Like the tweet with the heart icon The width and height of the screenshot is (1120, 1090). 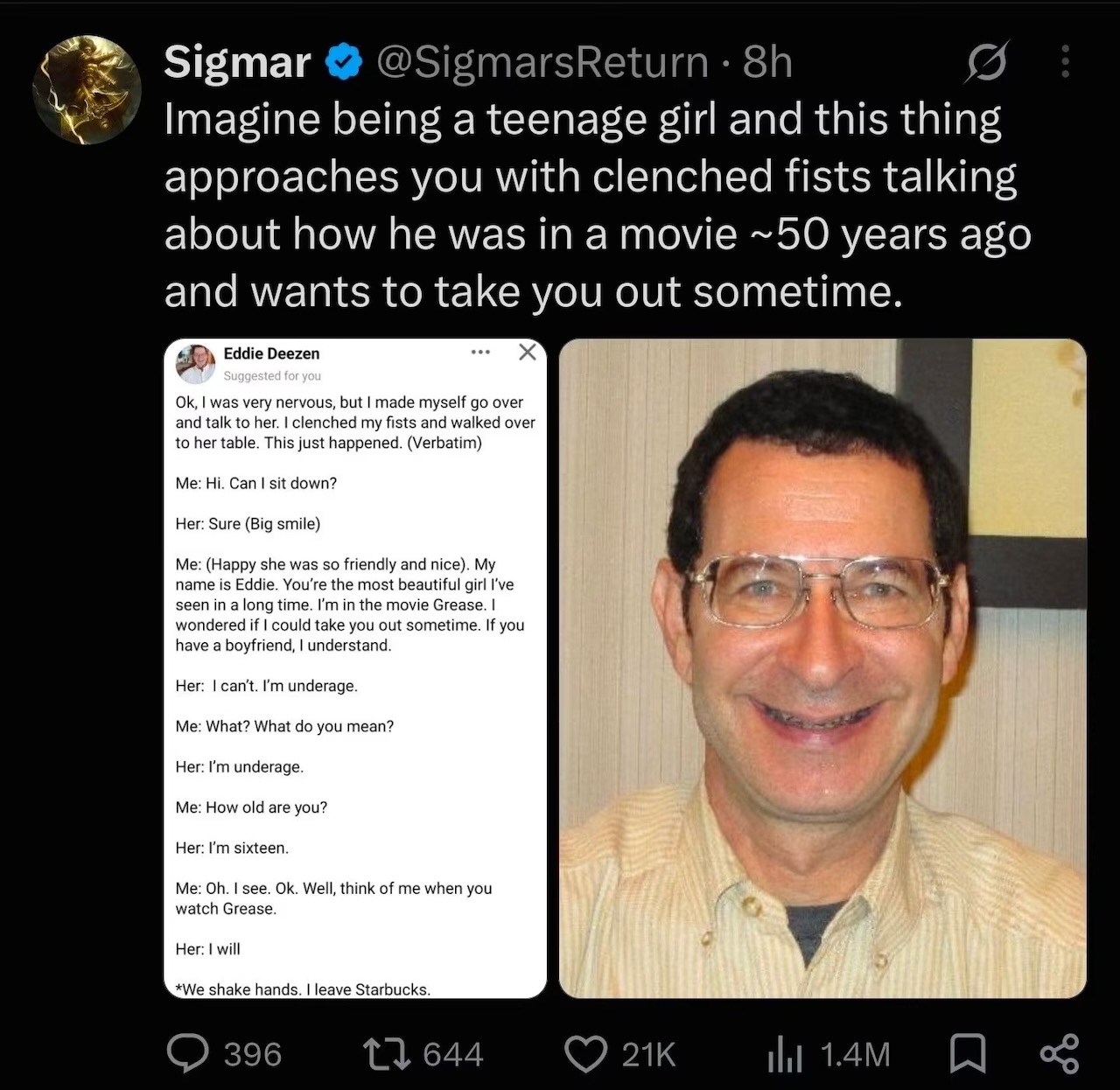tap(585, 1054)
